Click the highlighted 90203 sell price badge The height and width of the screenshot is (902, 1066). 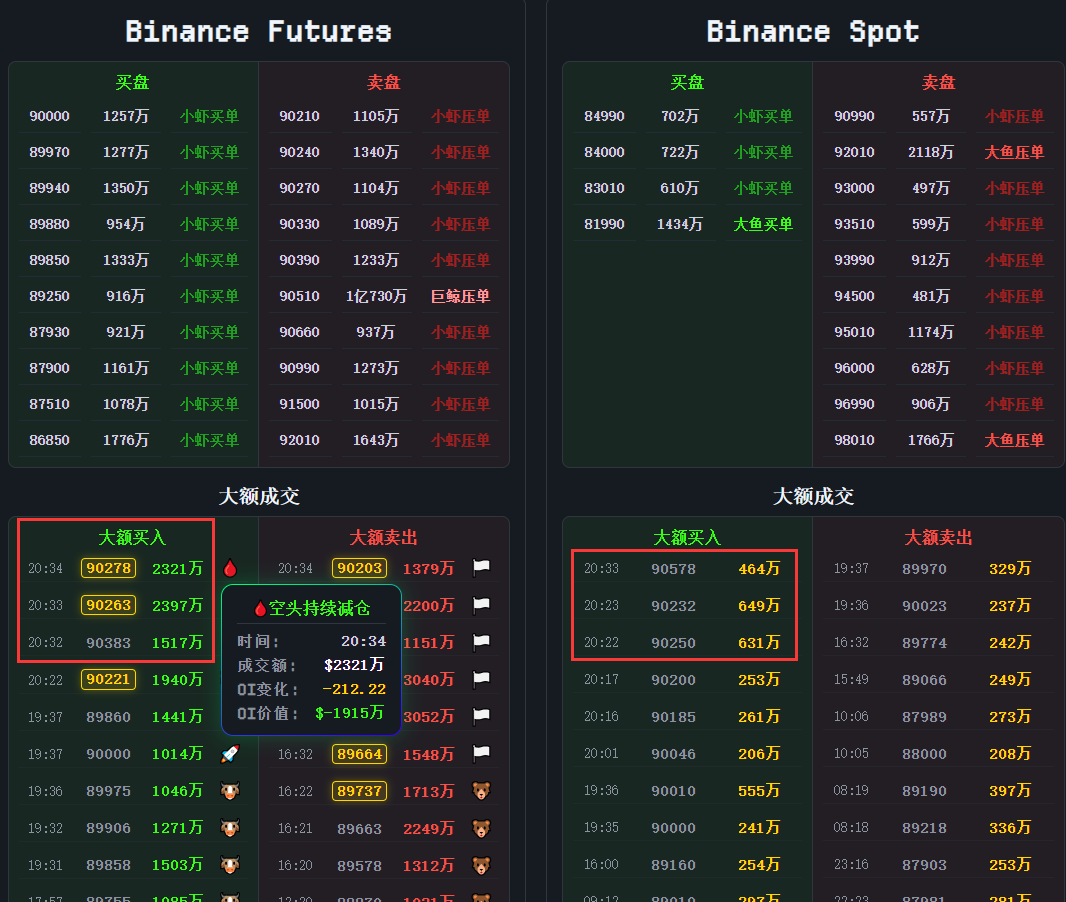(x=360, y=568)
